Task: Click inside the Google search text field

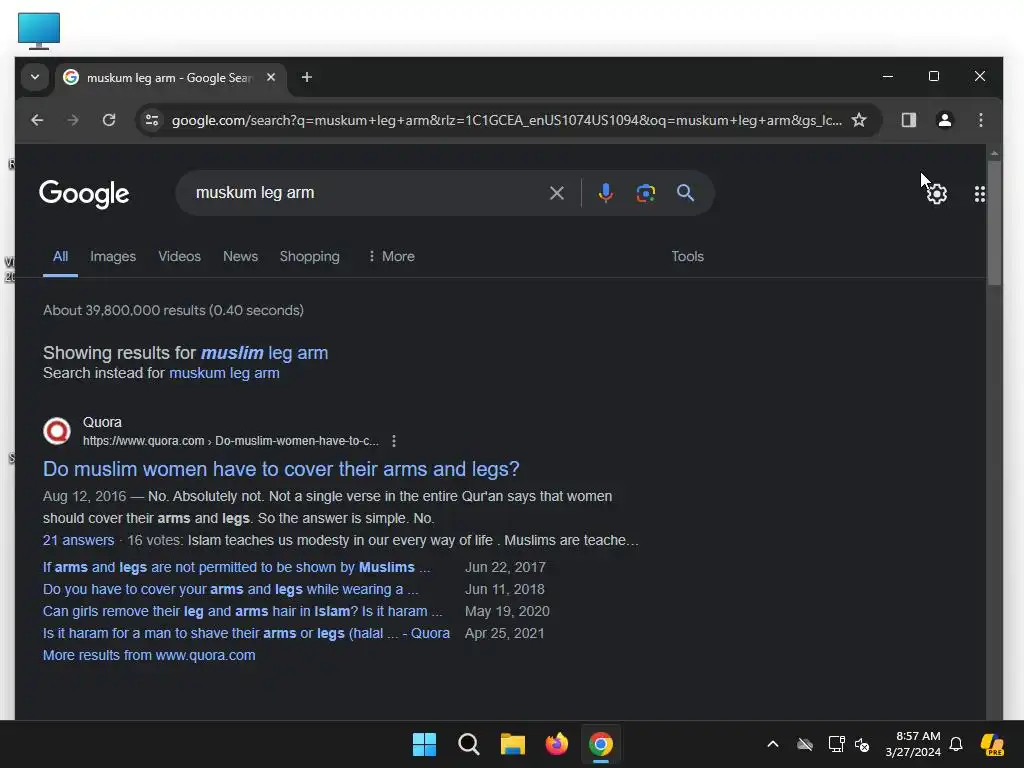Action: click(x=366, y=193)
